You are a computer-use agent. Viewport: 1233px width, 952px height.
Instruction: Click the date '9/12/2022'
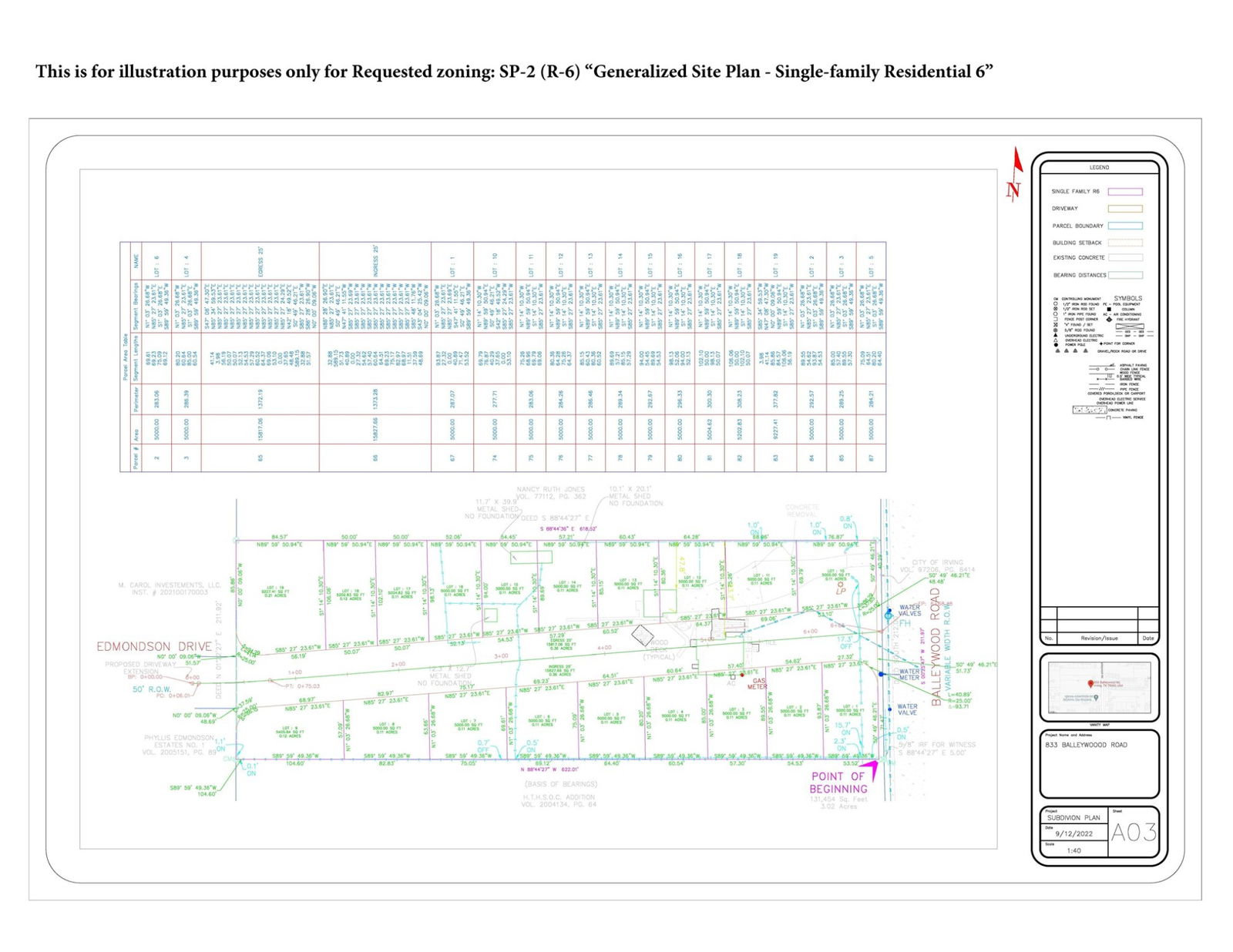coord(1074,834)
